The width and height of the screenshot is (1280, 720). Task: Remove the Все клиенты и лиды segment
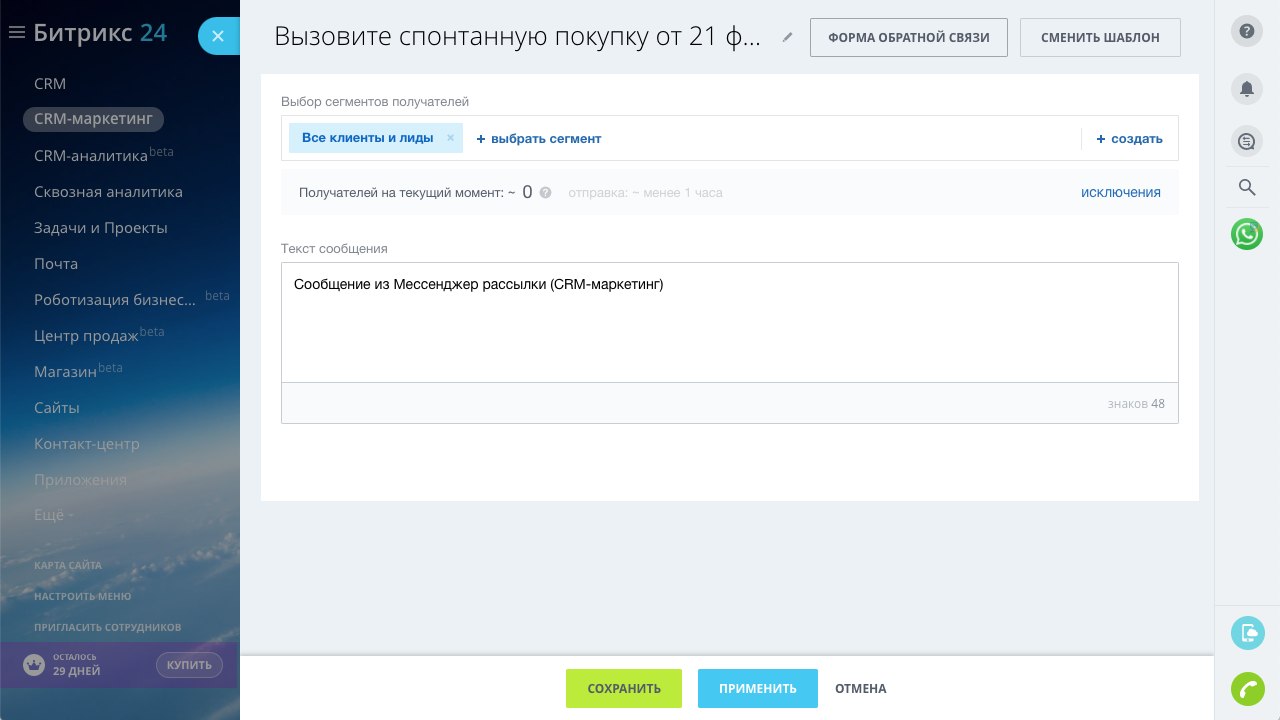click(x=450, y=138)
